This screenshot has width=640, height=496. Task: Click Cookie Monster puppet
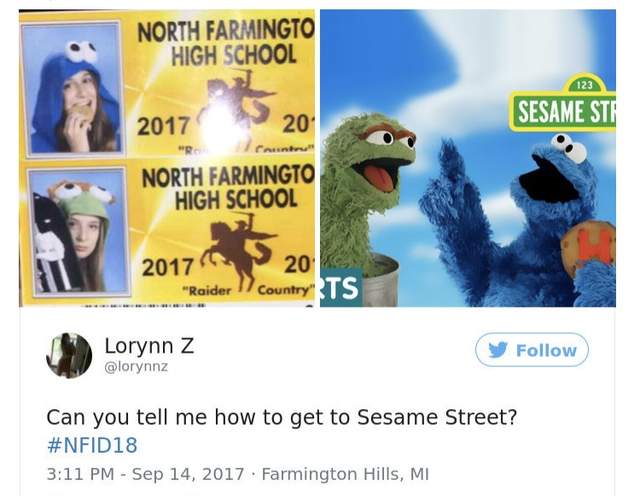pyautogui.click(x=527, y=222)
